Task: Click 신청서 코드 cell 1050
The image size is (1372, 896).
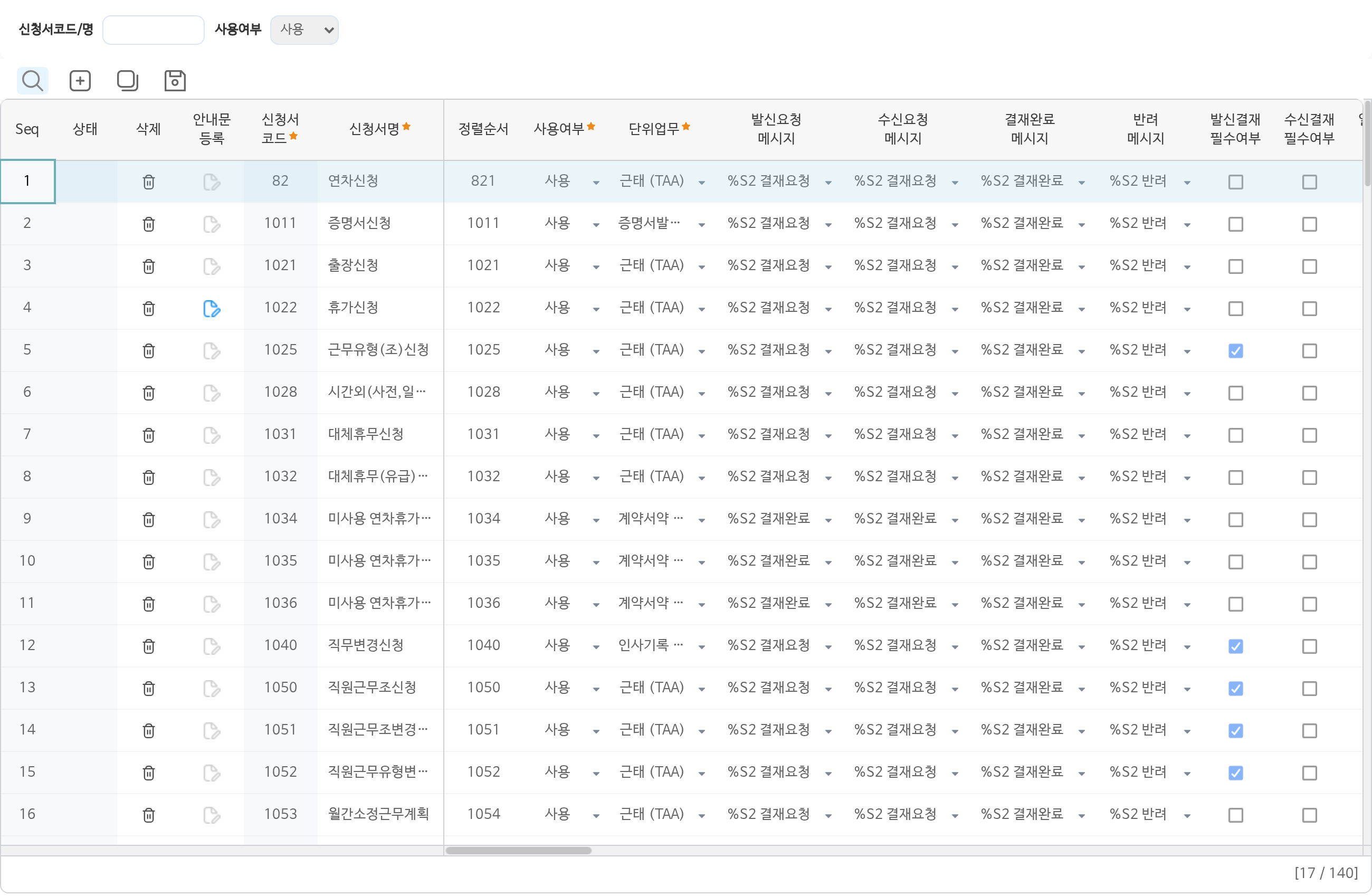Action: click(x=280, y=688)
